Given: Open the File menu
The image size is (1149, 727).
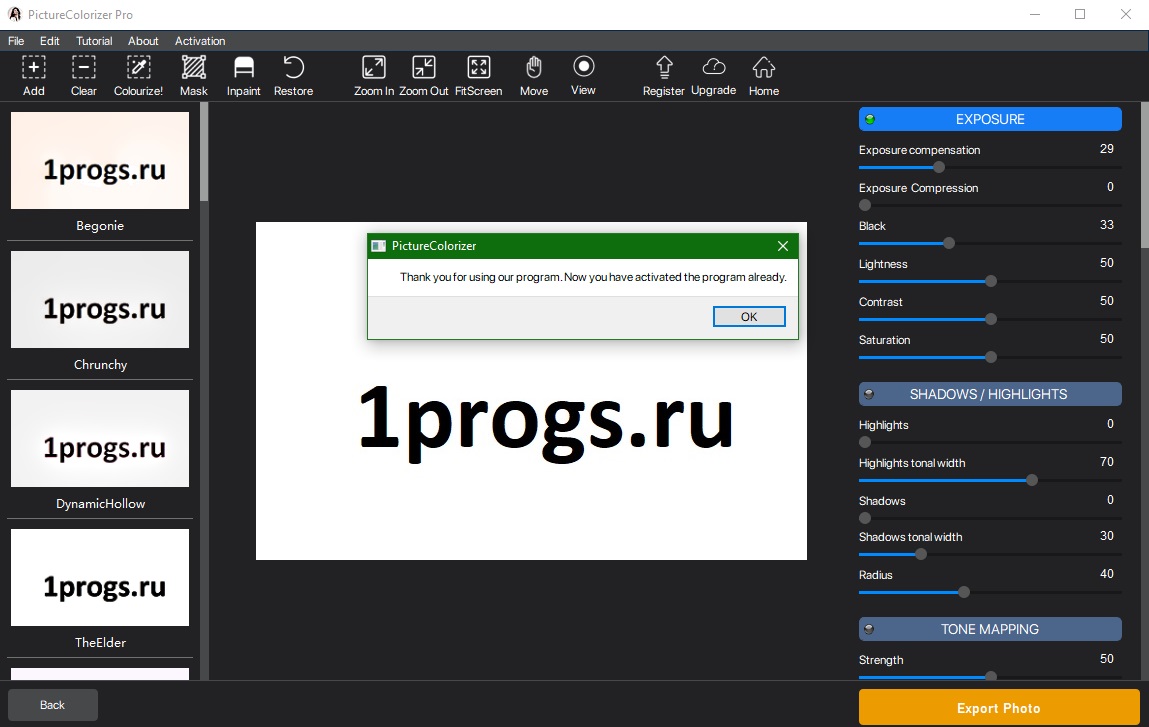Looking at the screenshot, I should (16, 41).
